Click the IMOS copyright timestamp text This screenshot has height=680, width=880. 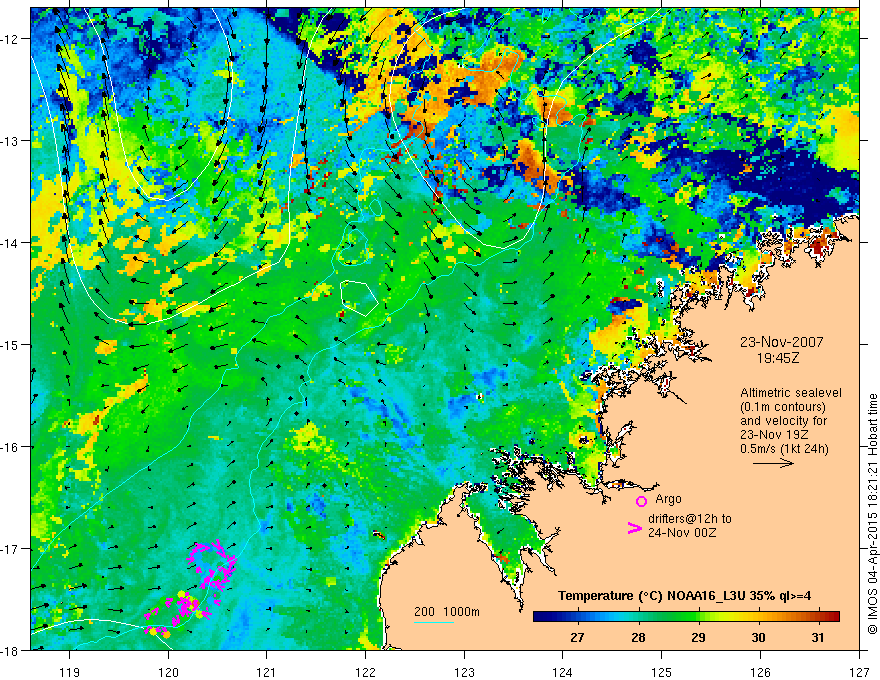coord(872,513)
